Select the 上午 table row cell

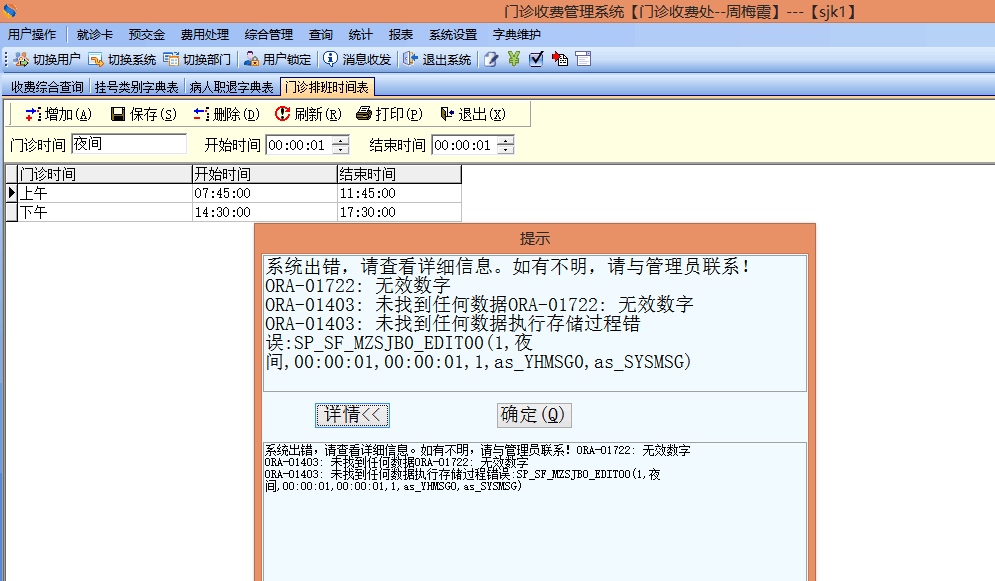click(x=105, y=193)
